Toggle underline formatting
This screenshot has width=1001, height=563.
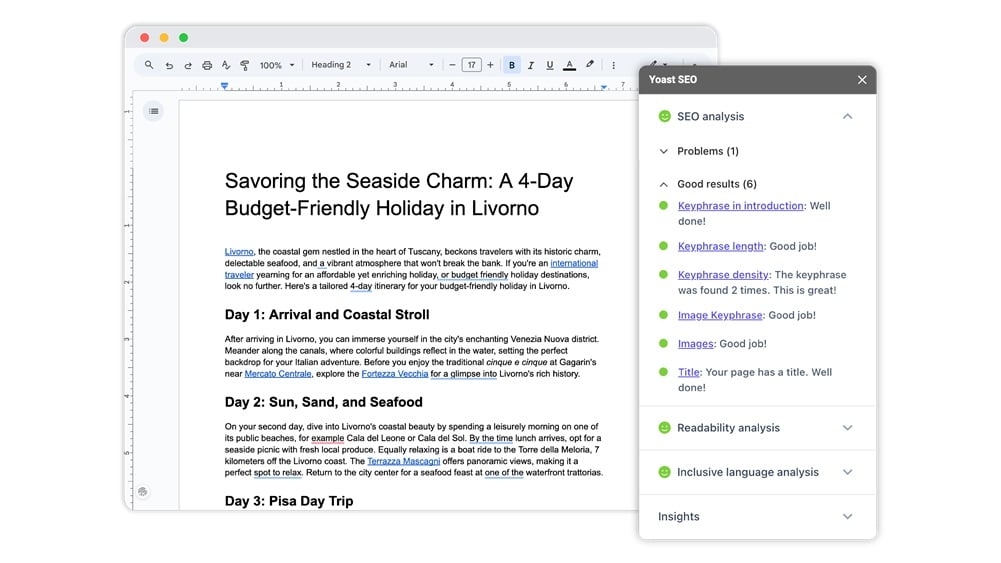(550, 65)
